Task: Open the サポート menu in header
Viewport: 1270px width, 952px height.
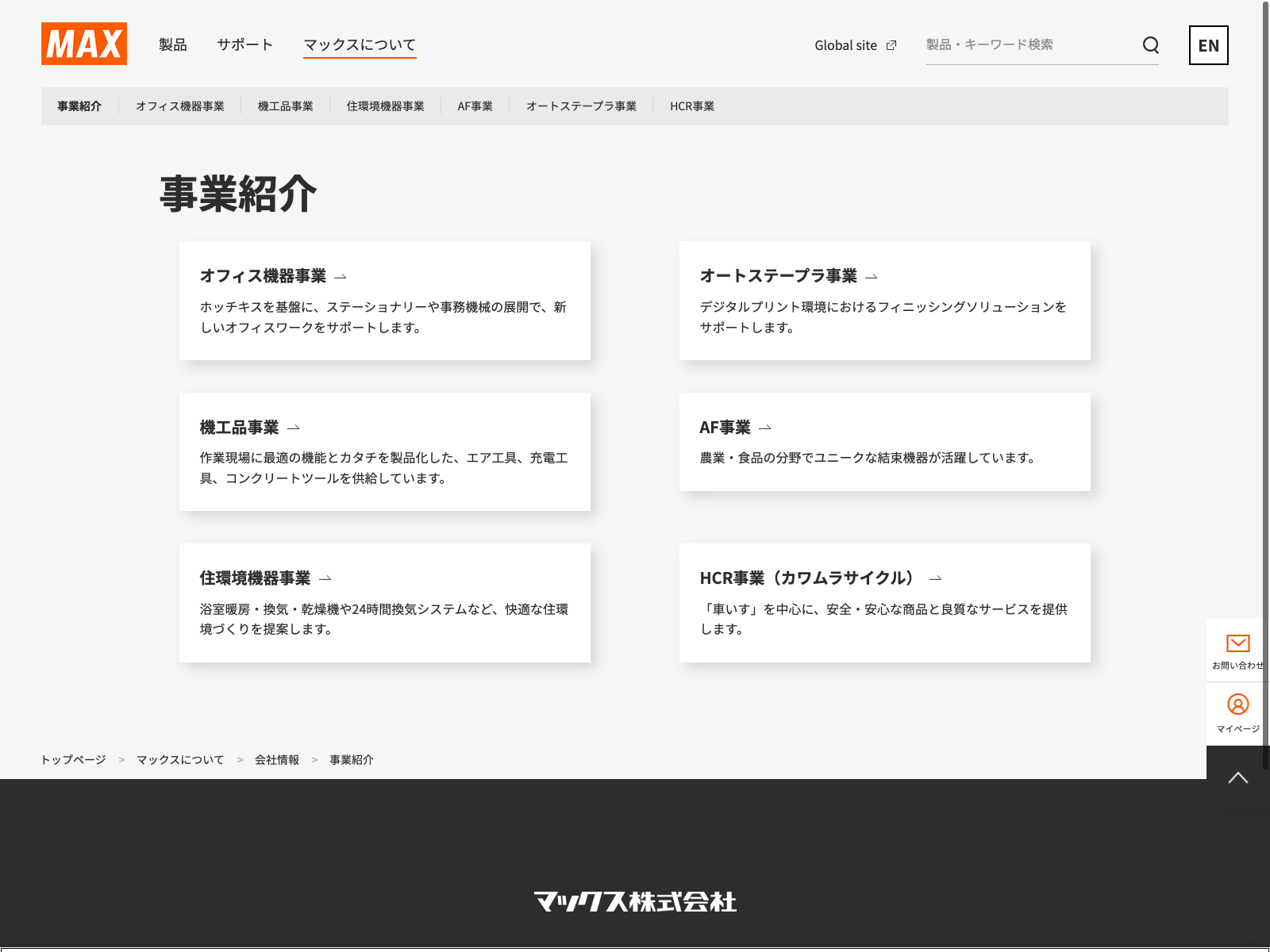Action: [x=245, y=45]
